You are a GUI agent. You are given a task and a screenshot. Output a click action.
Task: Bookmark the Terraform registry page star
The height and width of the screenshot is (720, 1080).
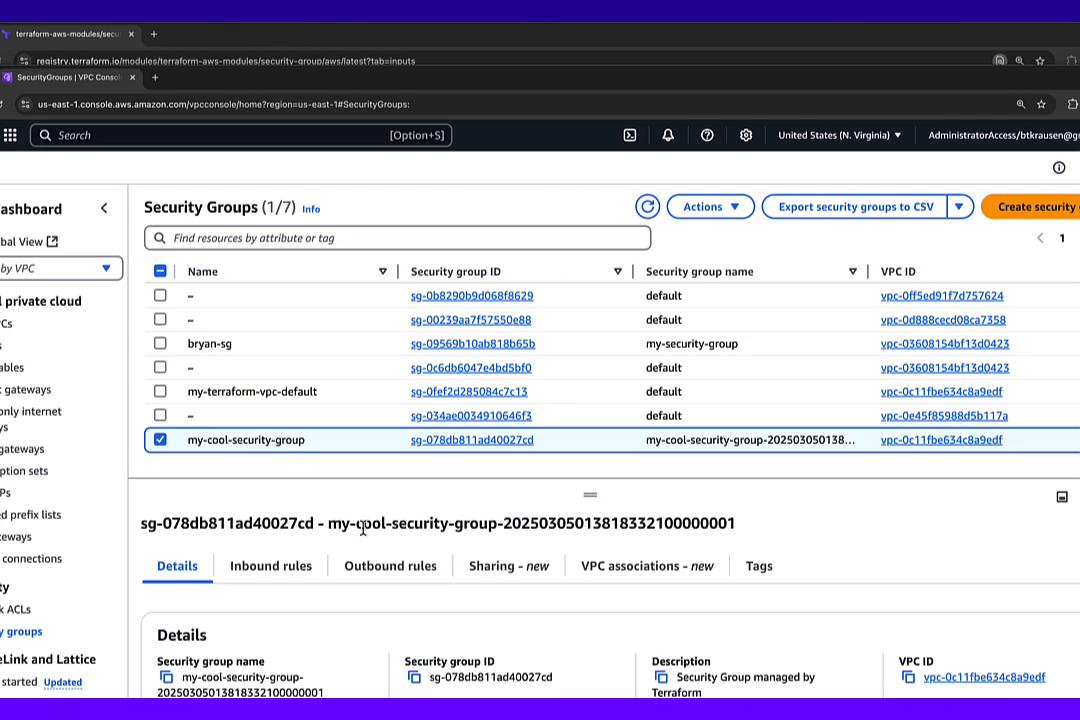(1040, 61)
